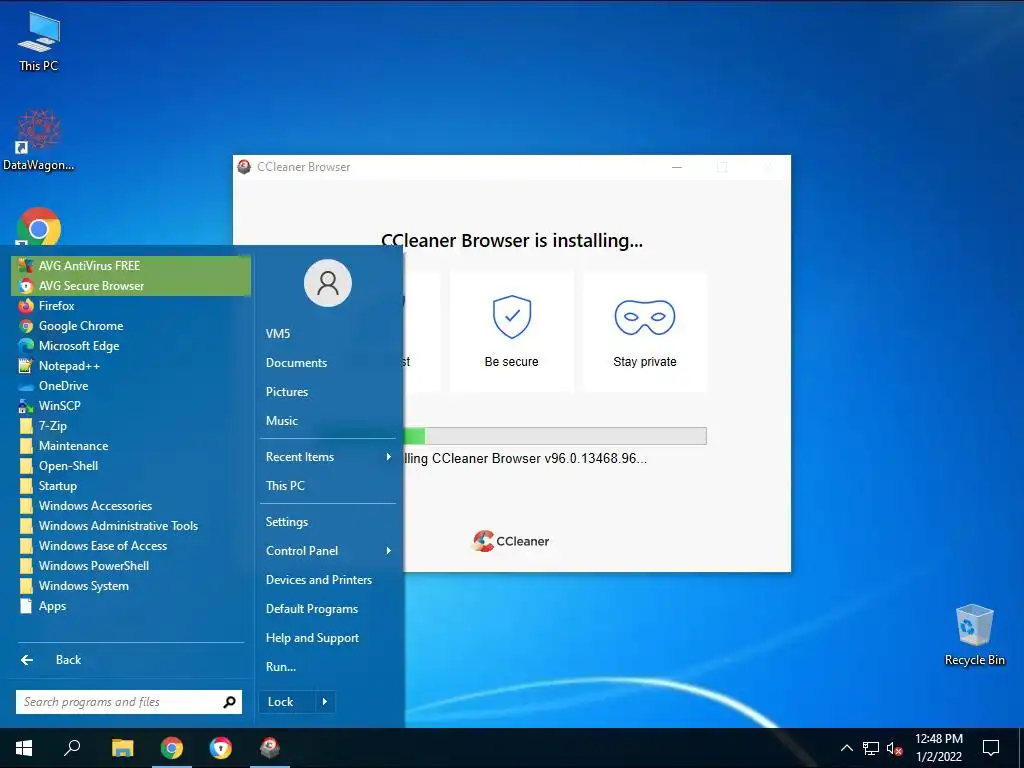The image size is (1024, 768).
Task: Launch Microsoft Edge from start menu
Action: coord(131,346)
